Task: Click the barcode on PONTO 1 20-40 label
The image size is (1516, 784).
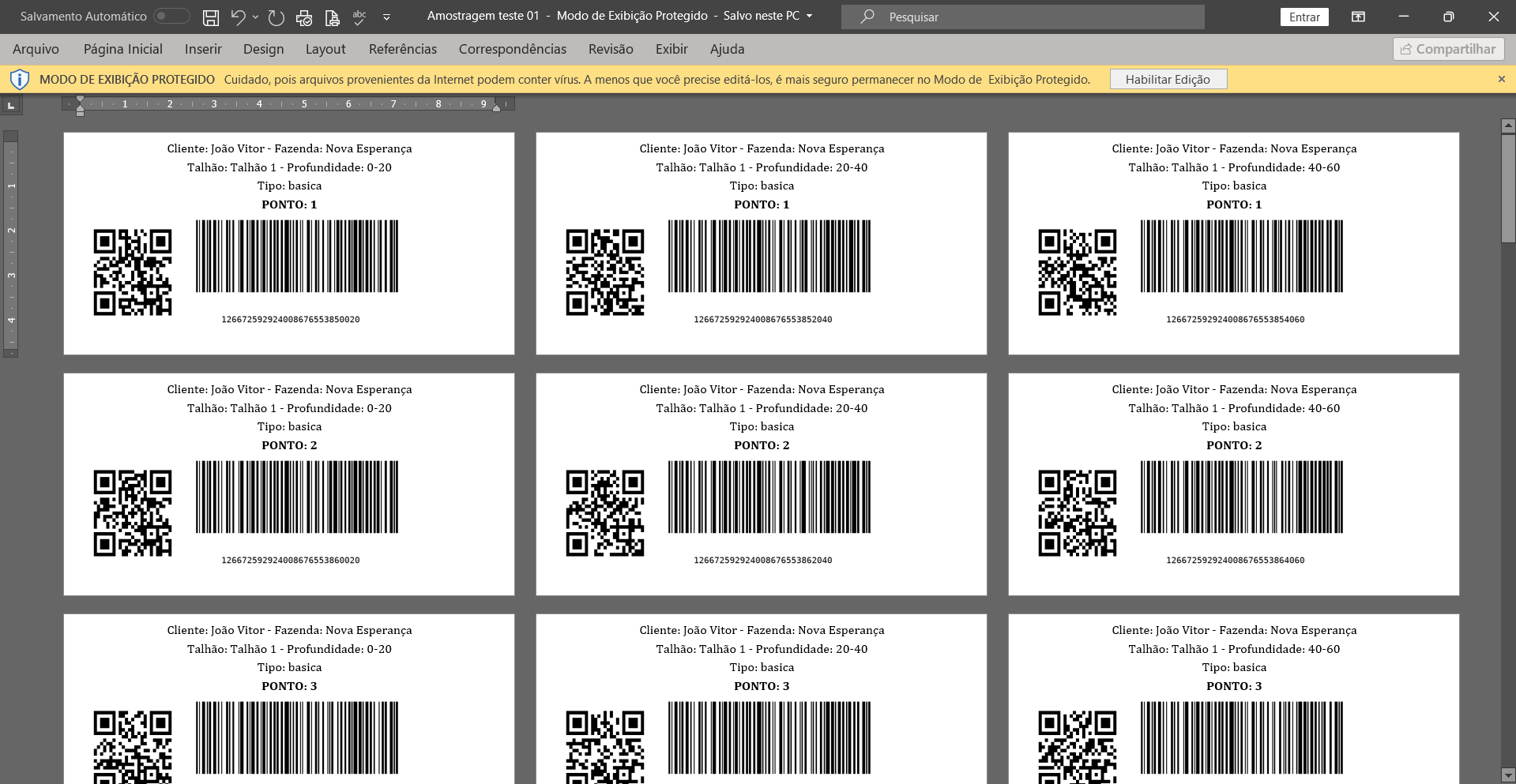Action: pos(769,257)
